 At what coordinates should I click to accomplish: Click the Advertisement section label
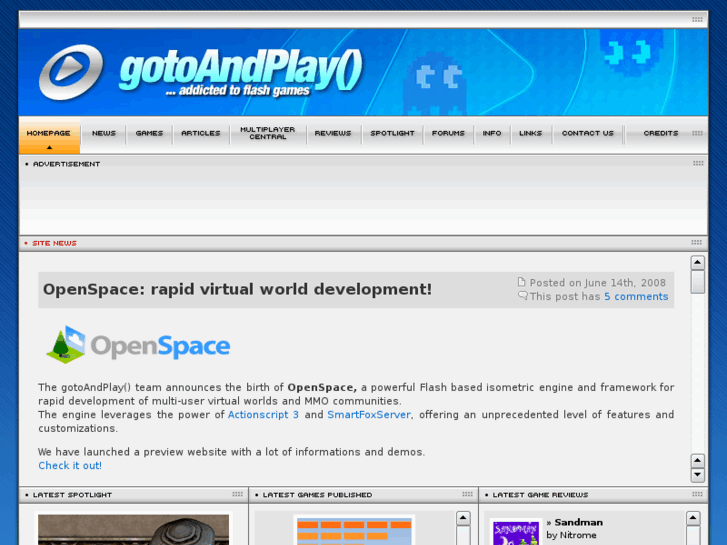pyautogui.click(x=66, y=164)
